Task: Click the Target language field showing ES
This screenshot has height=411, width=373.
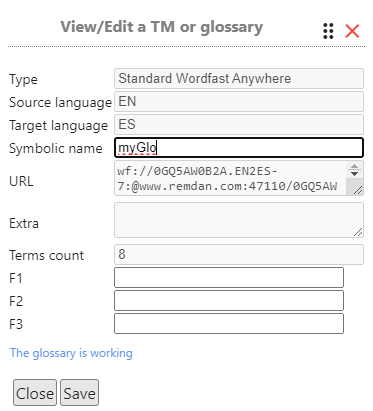Action: (239, 124)
